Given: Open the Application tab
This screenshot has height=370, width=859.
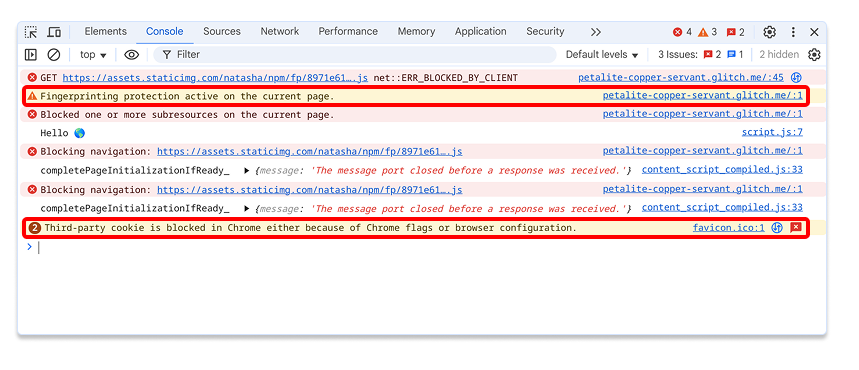Looking at the screenshot, I should pyautogui.click(x=480, y=32).
